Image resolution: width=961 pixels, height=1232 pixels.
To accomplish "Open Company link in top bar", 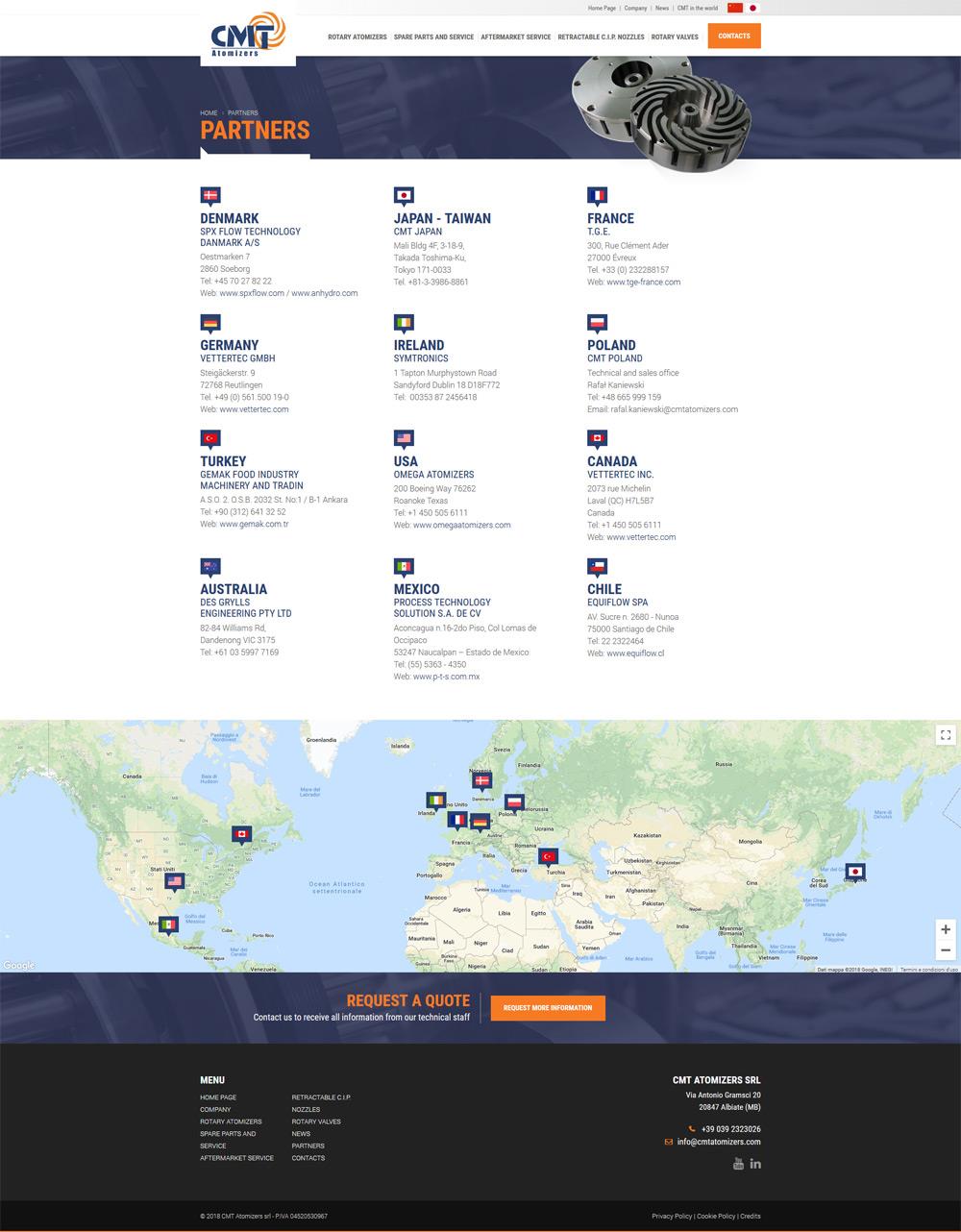I will 635,8.
